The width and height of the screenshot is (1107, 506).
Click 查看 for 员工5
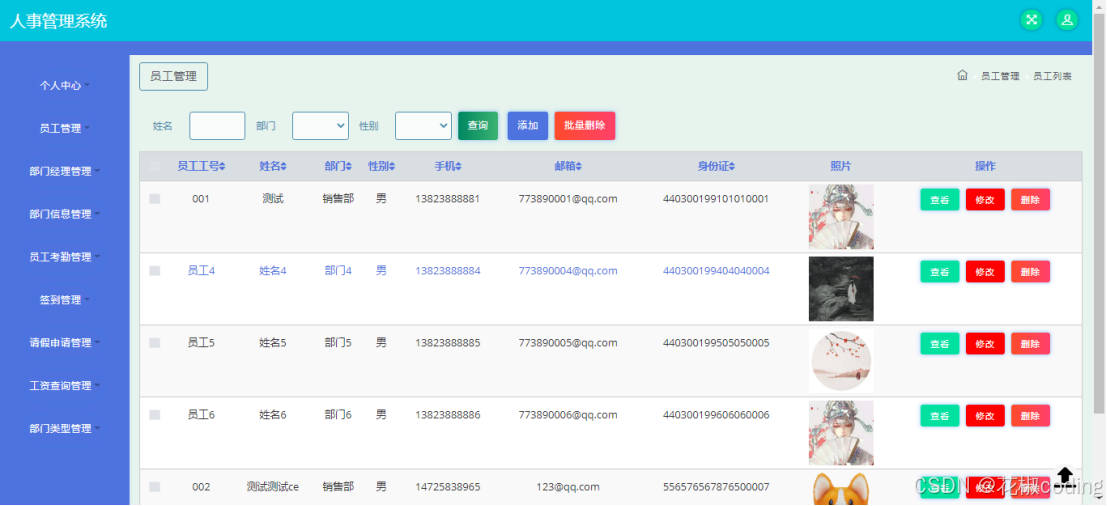coord(940,344)
